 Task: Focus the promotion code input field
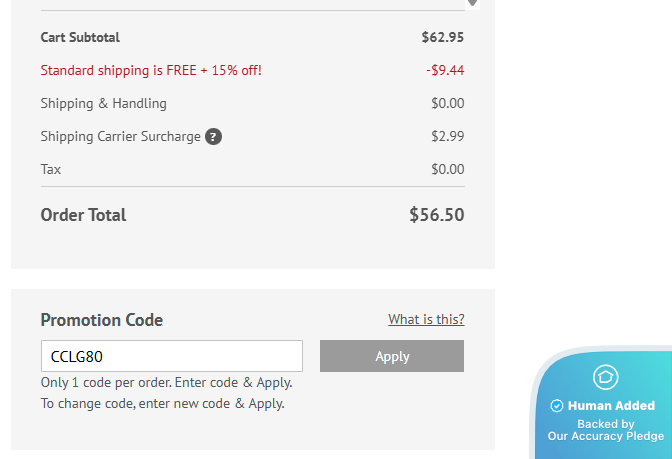(172, 356)
